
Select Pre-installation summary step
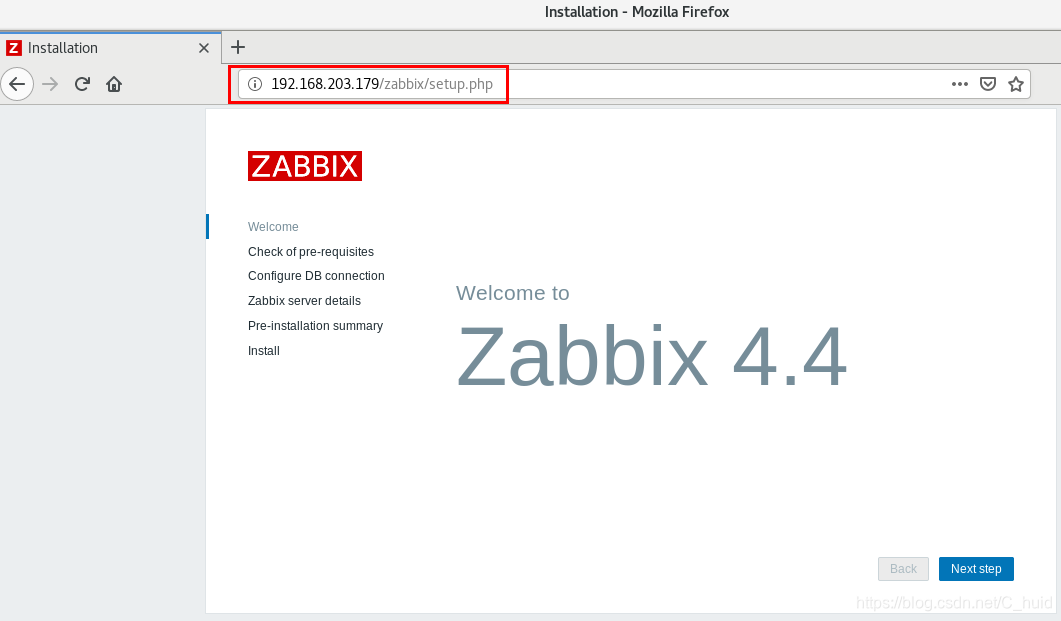(x=315, y=326)
